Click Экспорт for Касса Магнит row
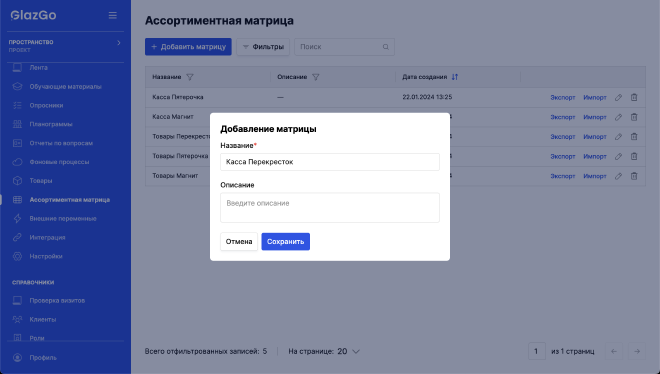 pos(563,117)
